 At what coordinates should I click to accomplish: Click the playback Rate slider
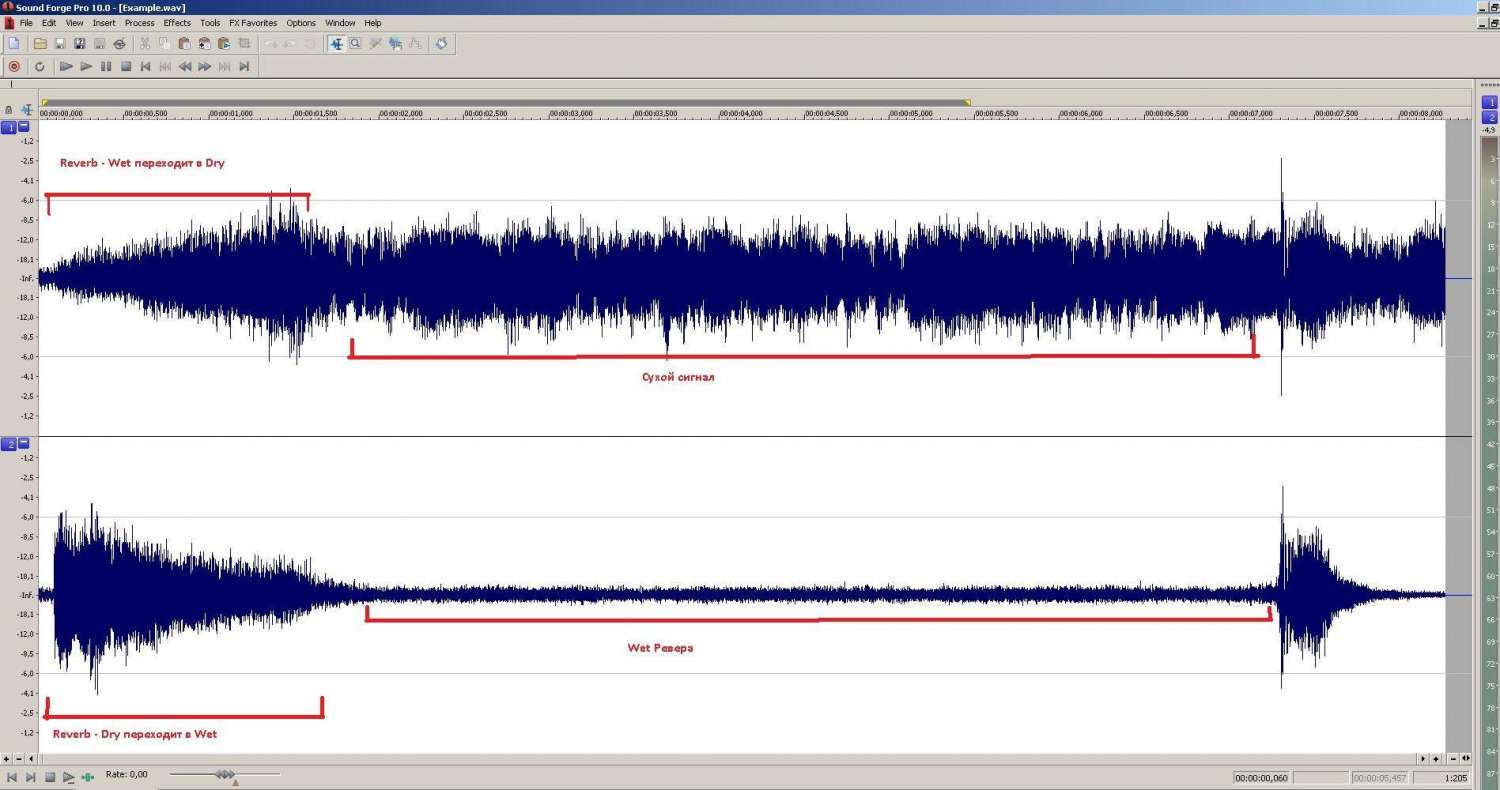click(224, 775)
